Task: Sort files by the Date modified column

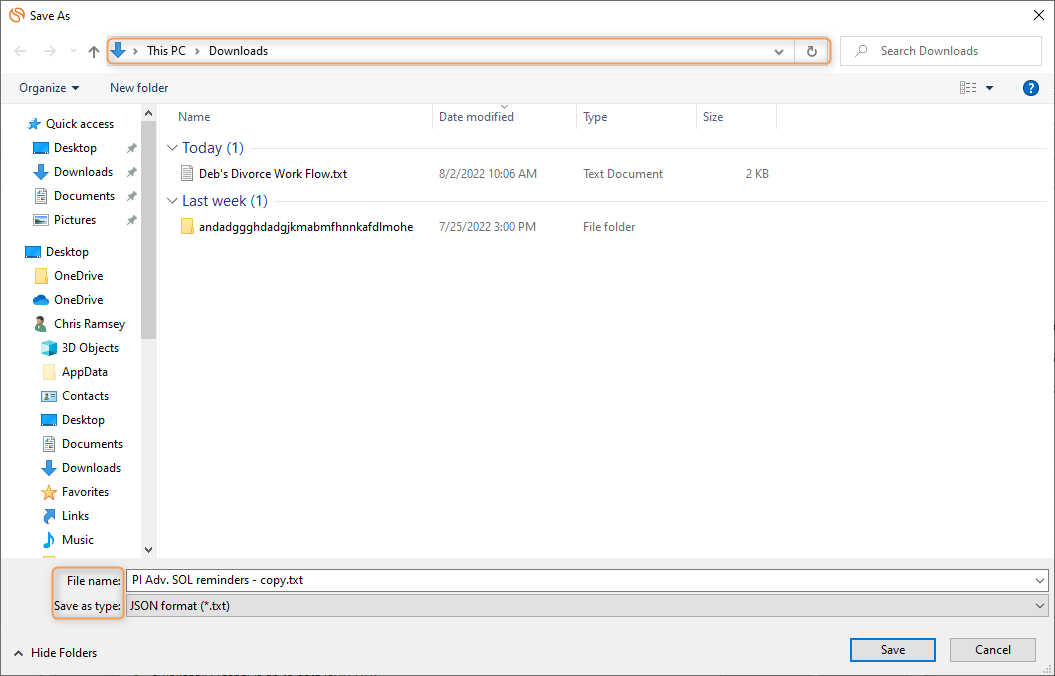Action: coord(476,116)
